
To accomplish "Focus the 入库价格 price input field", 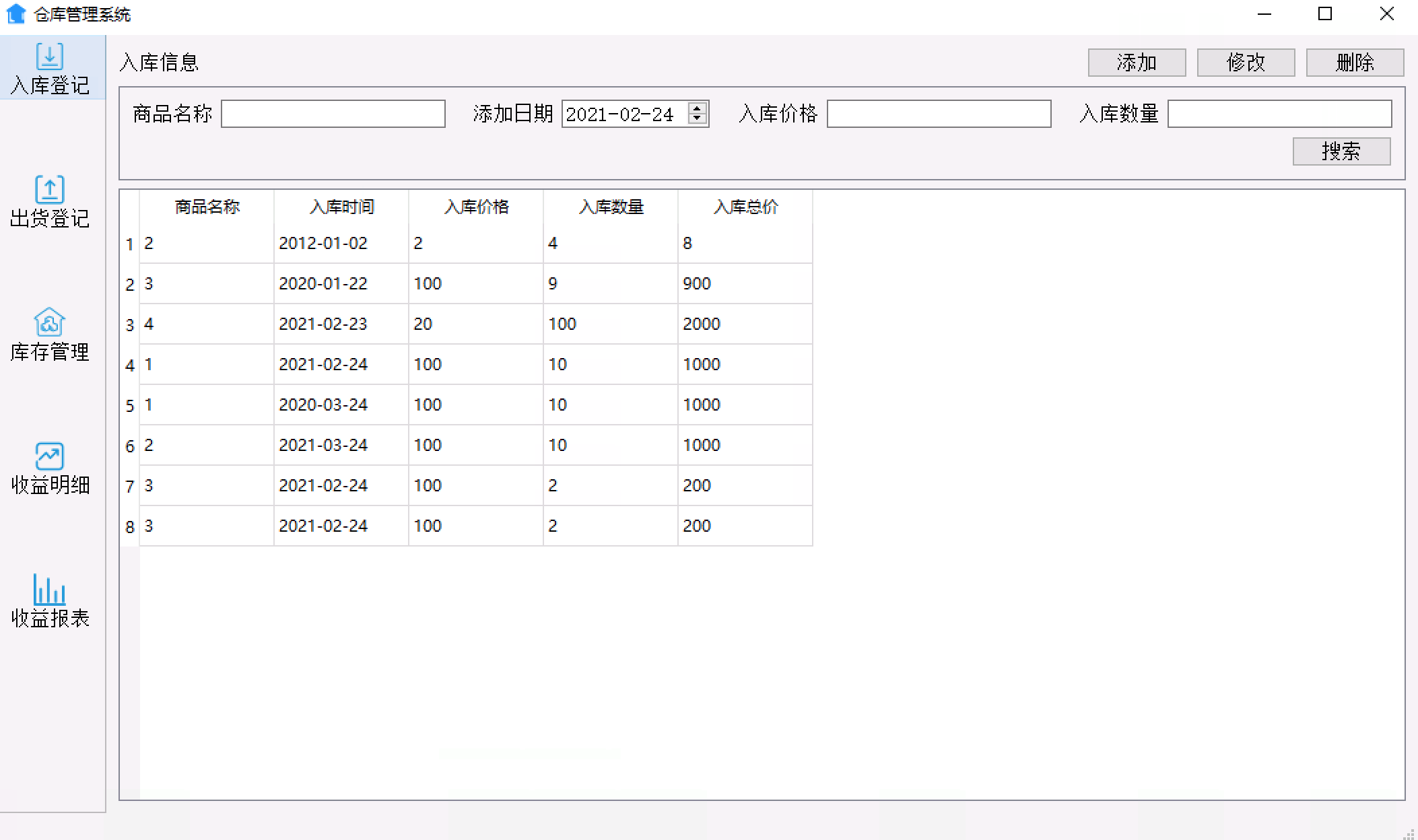I will pyautogui.click(x=938, y=114).
